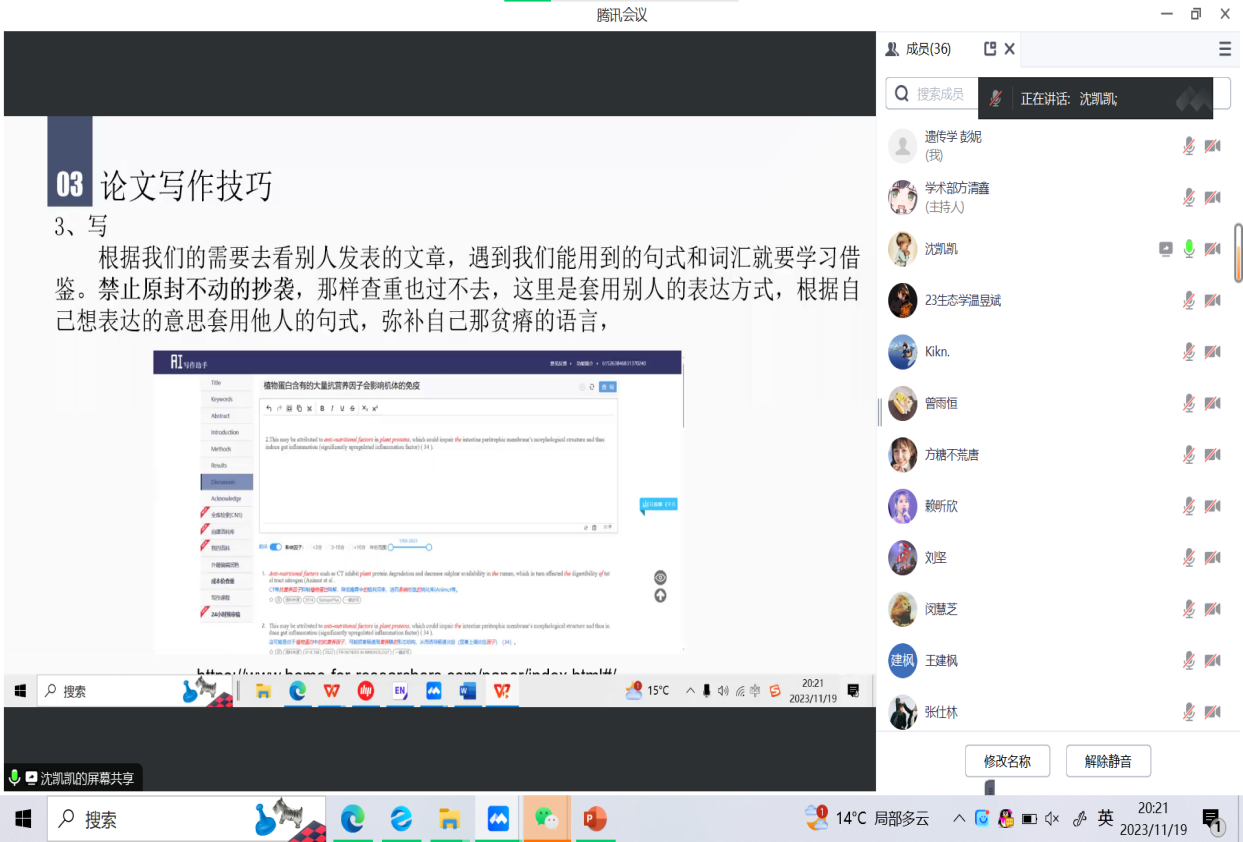The height and width of the screenshot is (842, 1243).
Task: Toggle camera for 遗传学 彭妮 (我)
Action: tap(1212, 146)
